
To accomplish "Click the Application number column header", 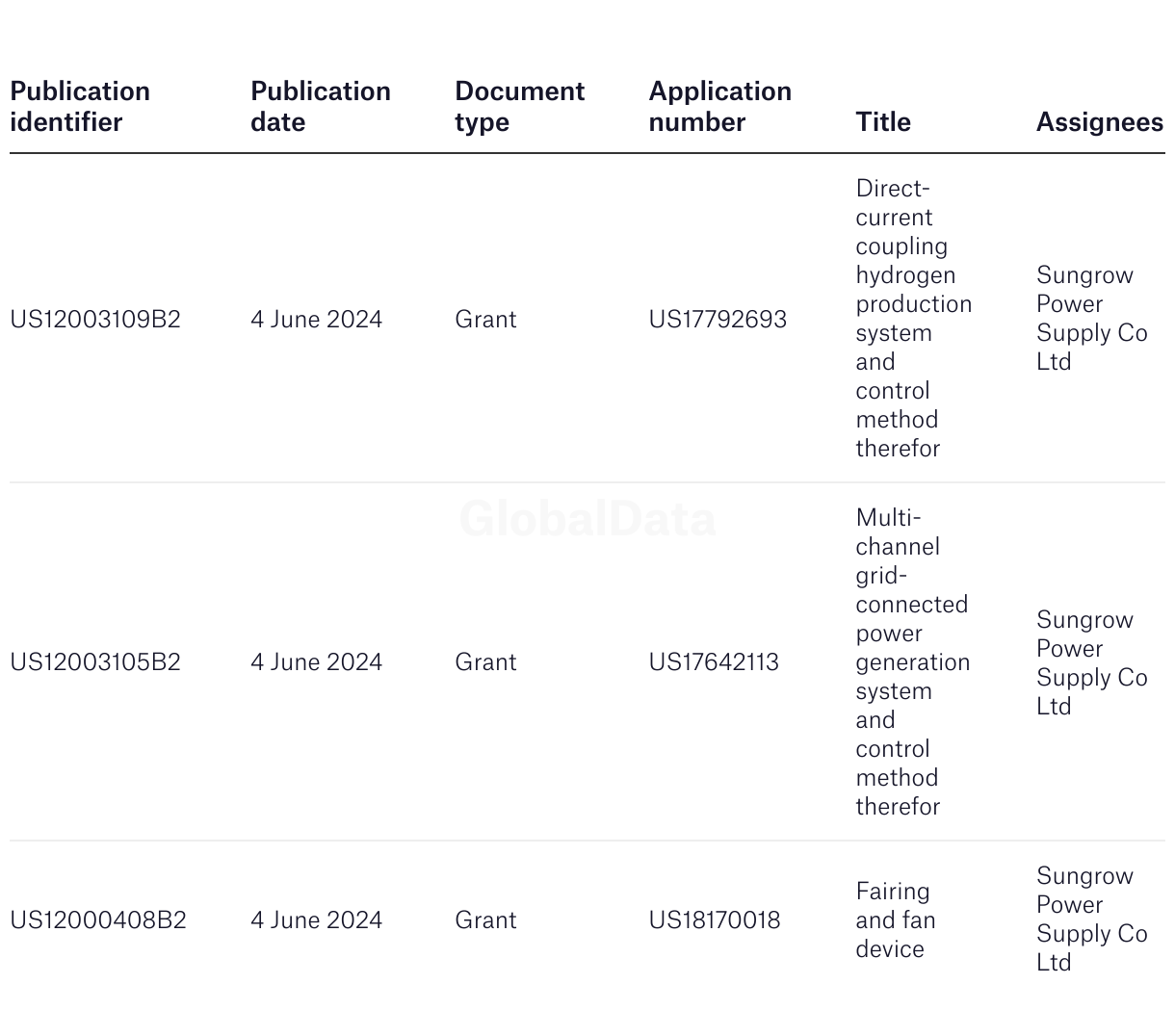I will click(719, 107).
